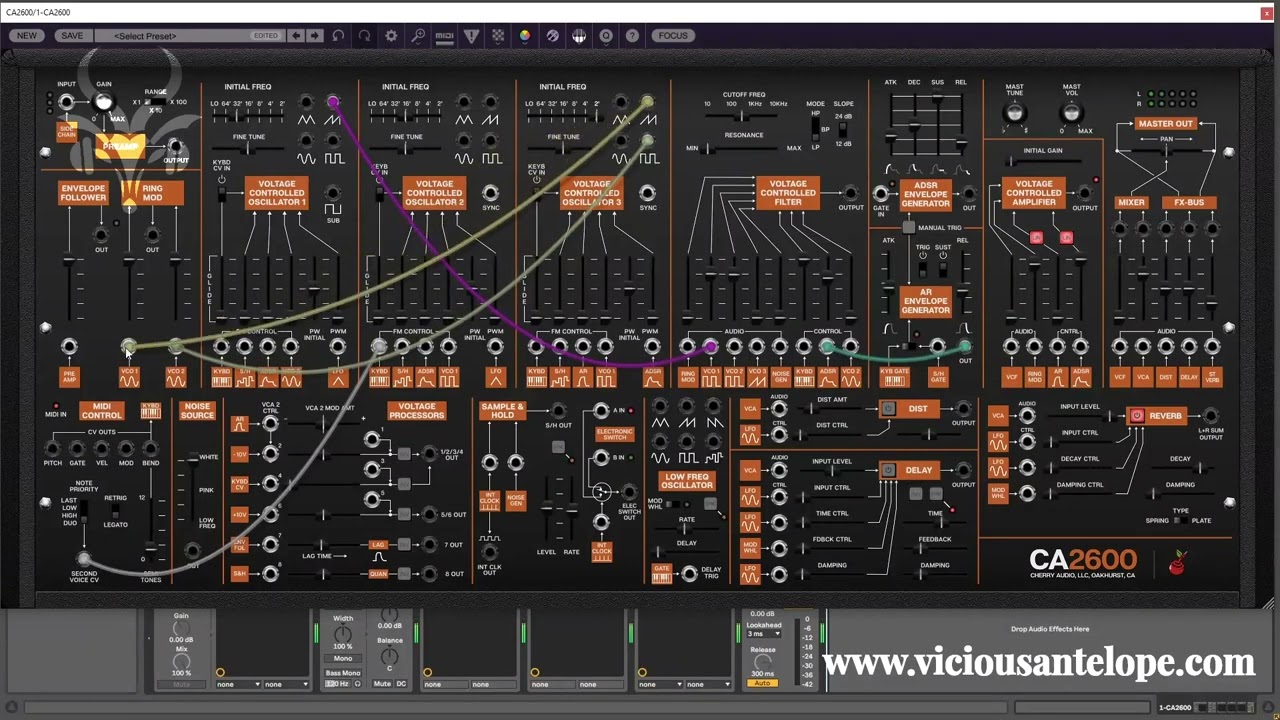The height and width of the screenshot is (720, 1280).
Task: Toggle Bass Mono in the Utility device
Action: pos(343,673)
